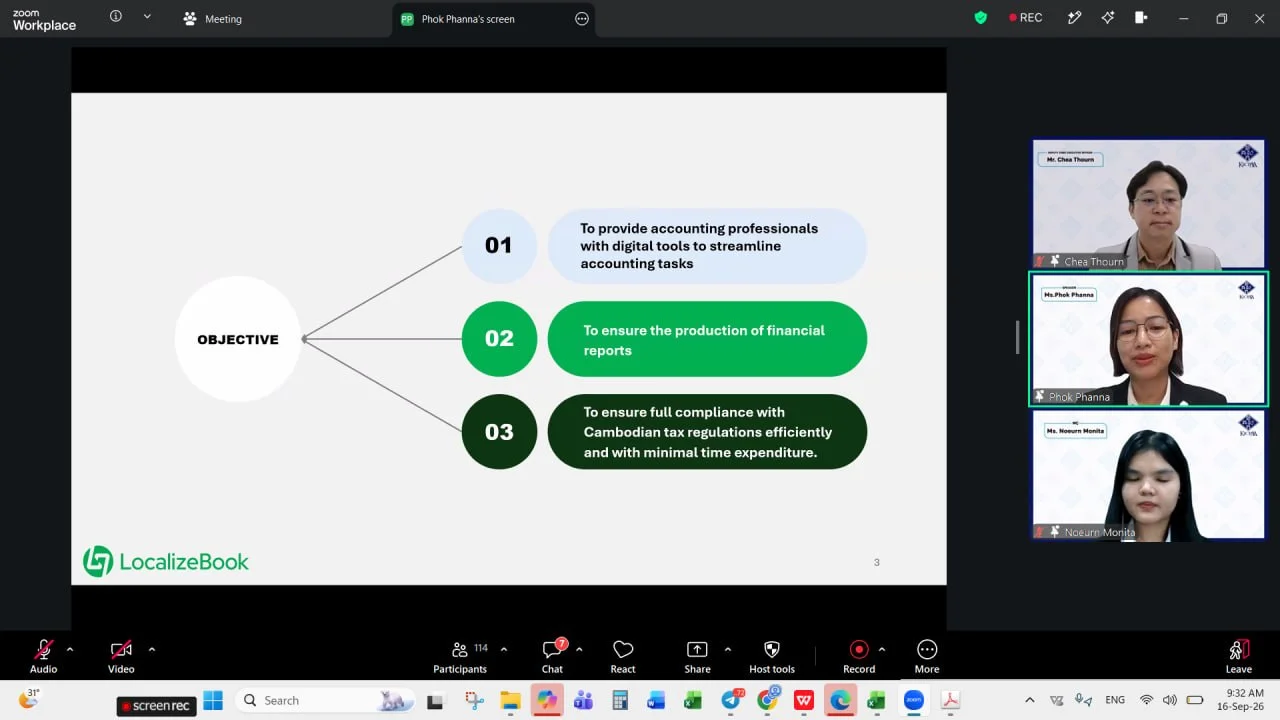Open the Participants panel
Image resolution: width=1280 pixels, height=720 pixels.
click(x=460, y=656)
